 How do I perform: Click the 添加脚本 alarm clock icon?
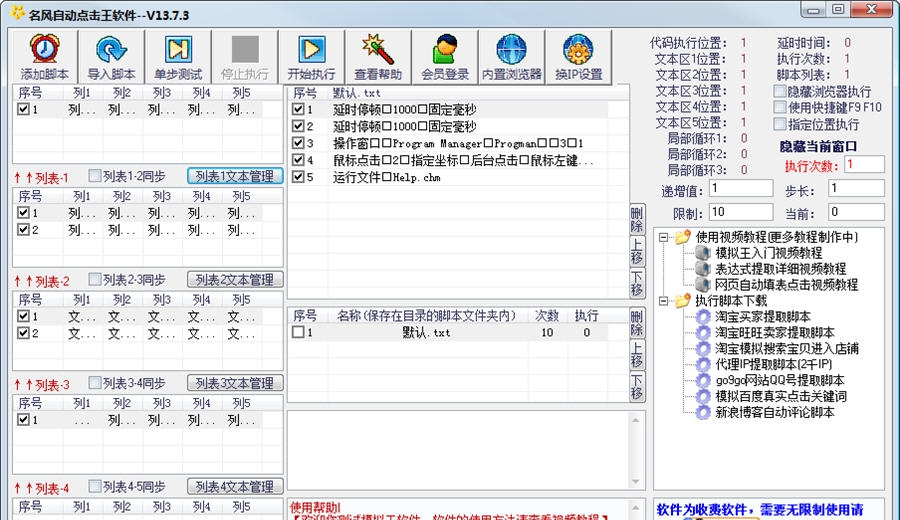pyautogui.click(x=45, y=49)
